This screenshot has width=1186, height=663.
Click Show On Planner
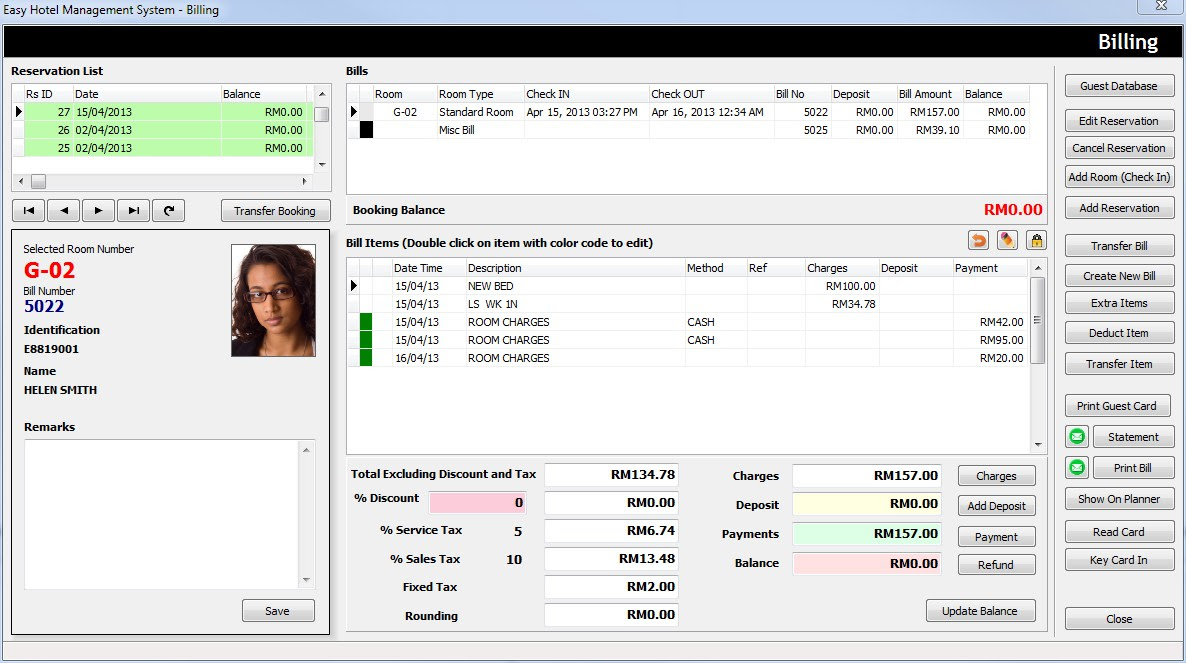point(1119,499)
